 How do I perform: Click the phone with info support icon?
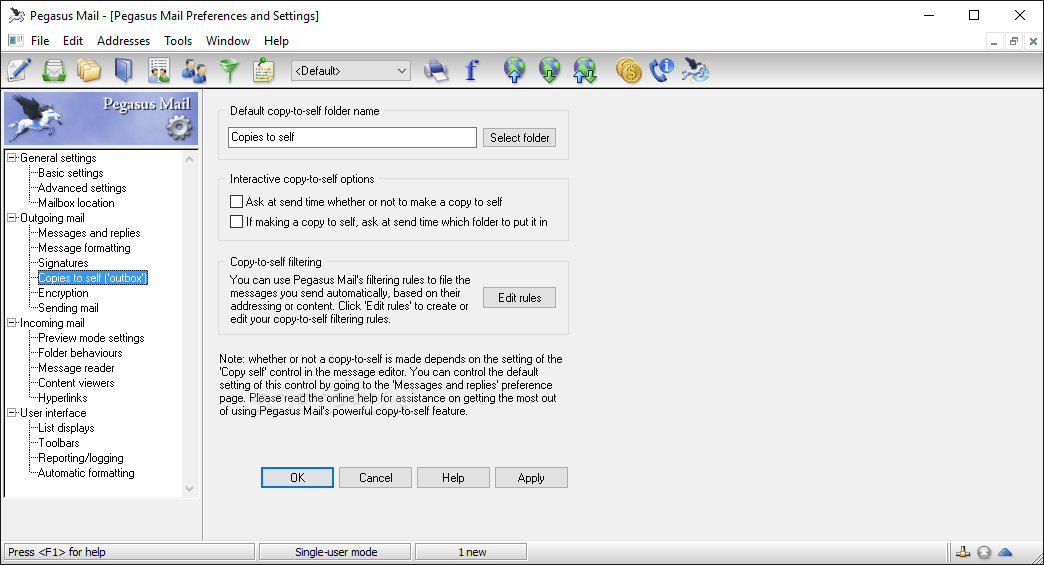point(662,70)
